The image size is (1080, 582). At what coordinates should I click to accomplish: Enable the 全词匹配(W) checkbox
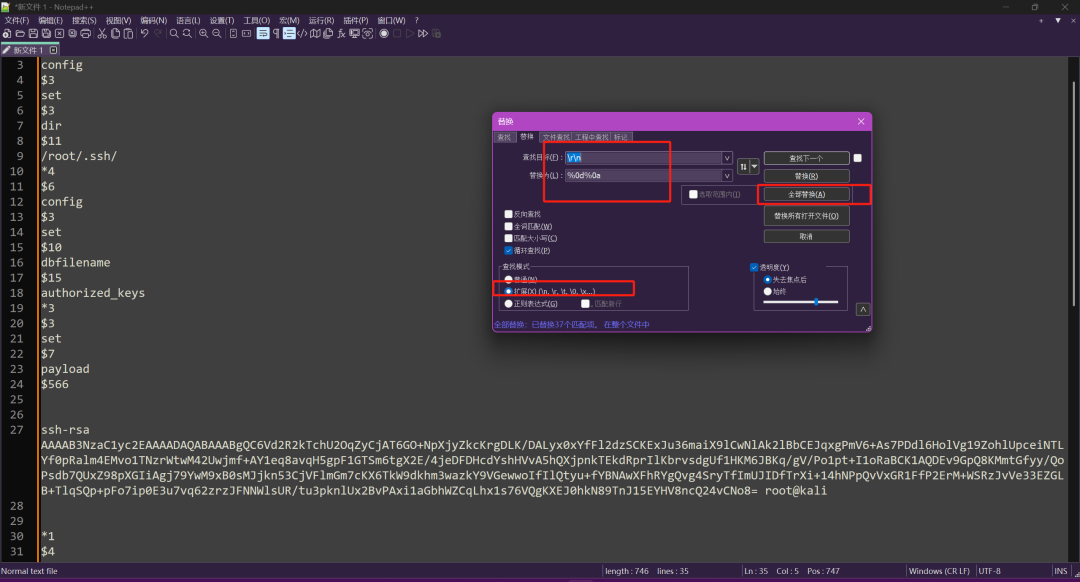(x=508, y=227)
